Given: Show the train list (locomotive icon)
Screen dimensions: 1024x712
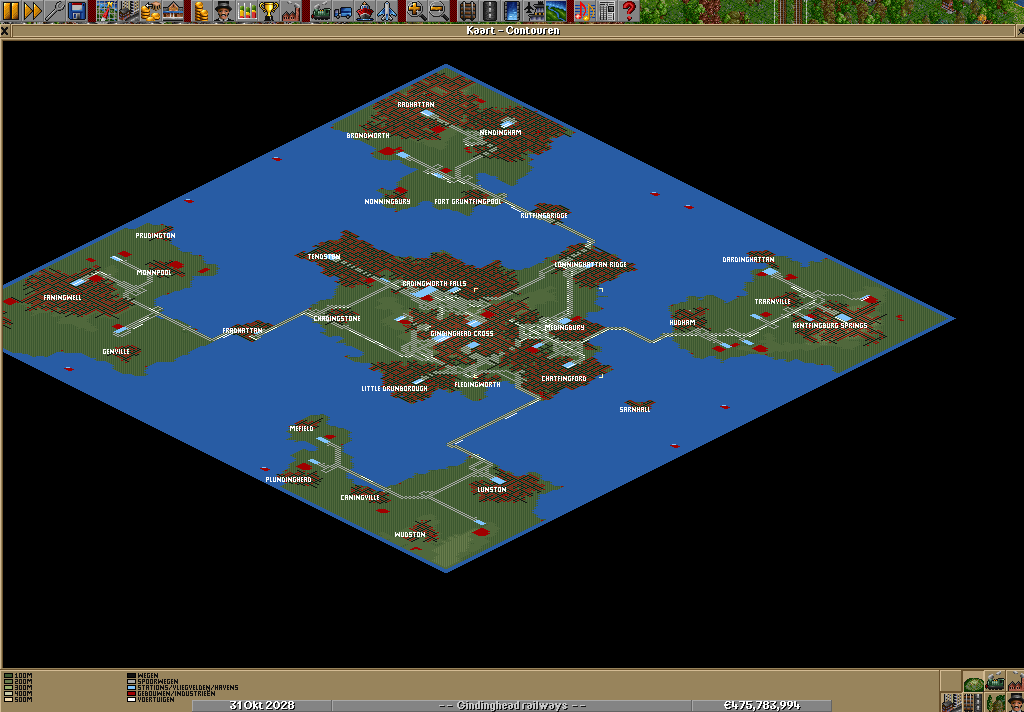Looking at the screenshot, I should click(320, 11).
